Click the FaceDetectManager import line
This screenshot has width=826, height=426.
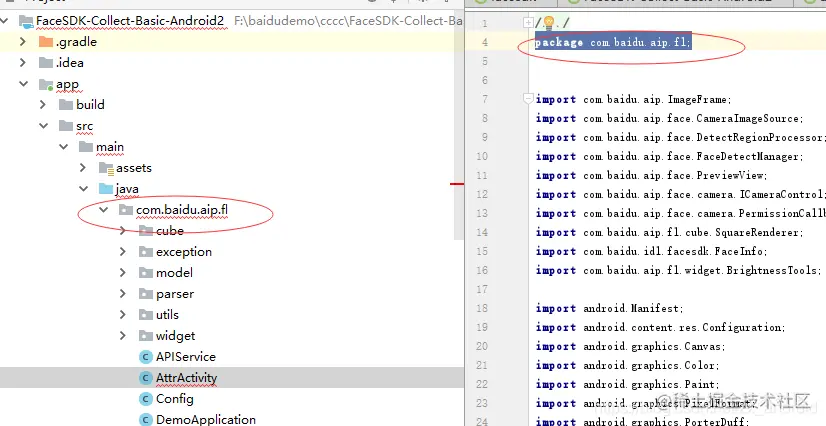coord(670,156)
